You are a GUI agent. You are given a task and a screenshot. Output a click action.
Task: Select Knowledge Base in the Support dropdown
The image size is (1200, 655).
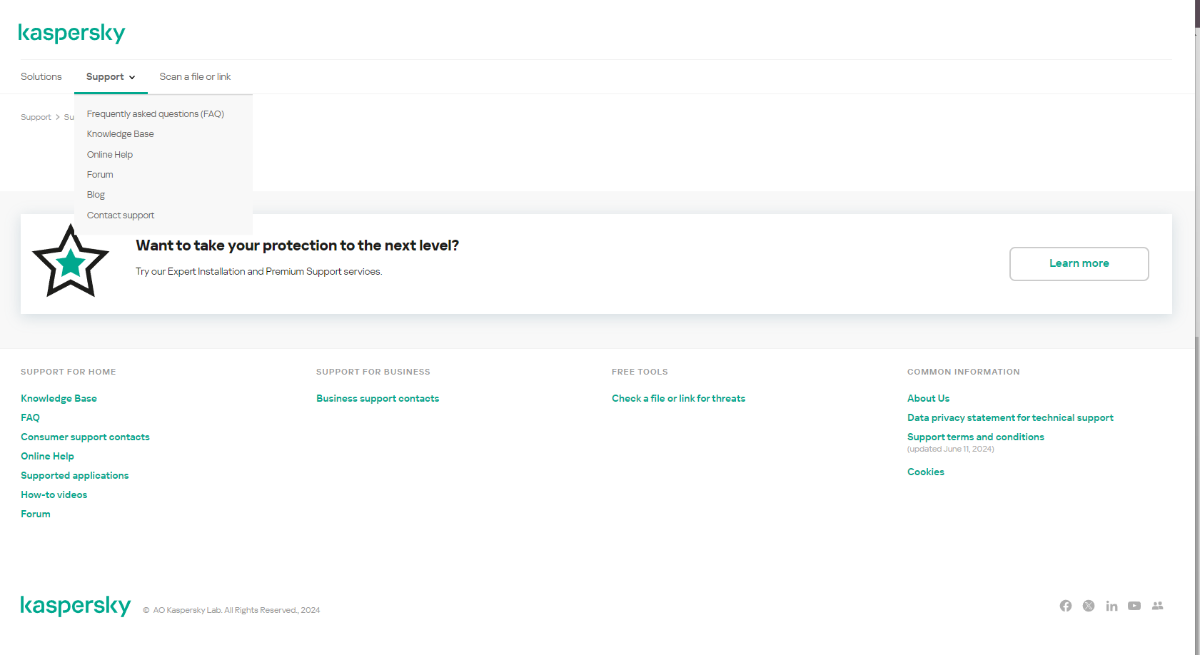coord(120,134)
